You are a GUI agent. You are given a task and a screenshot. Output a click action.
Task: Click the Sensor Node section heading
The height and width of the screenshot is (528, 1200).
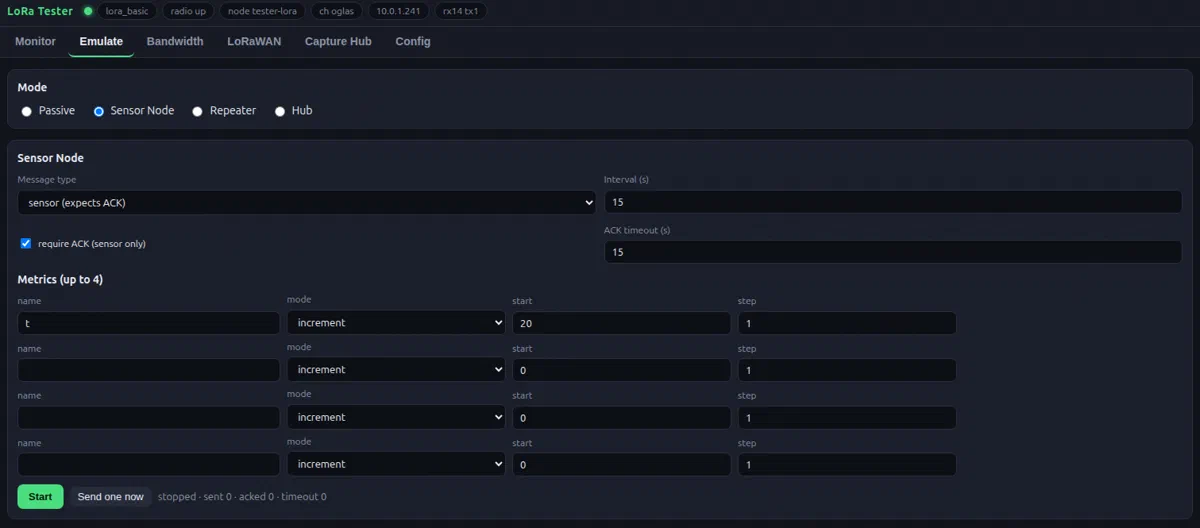coord(51,158)
